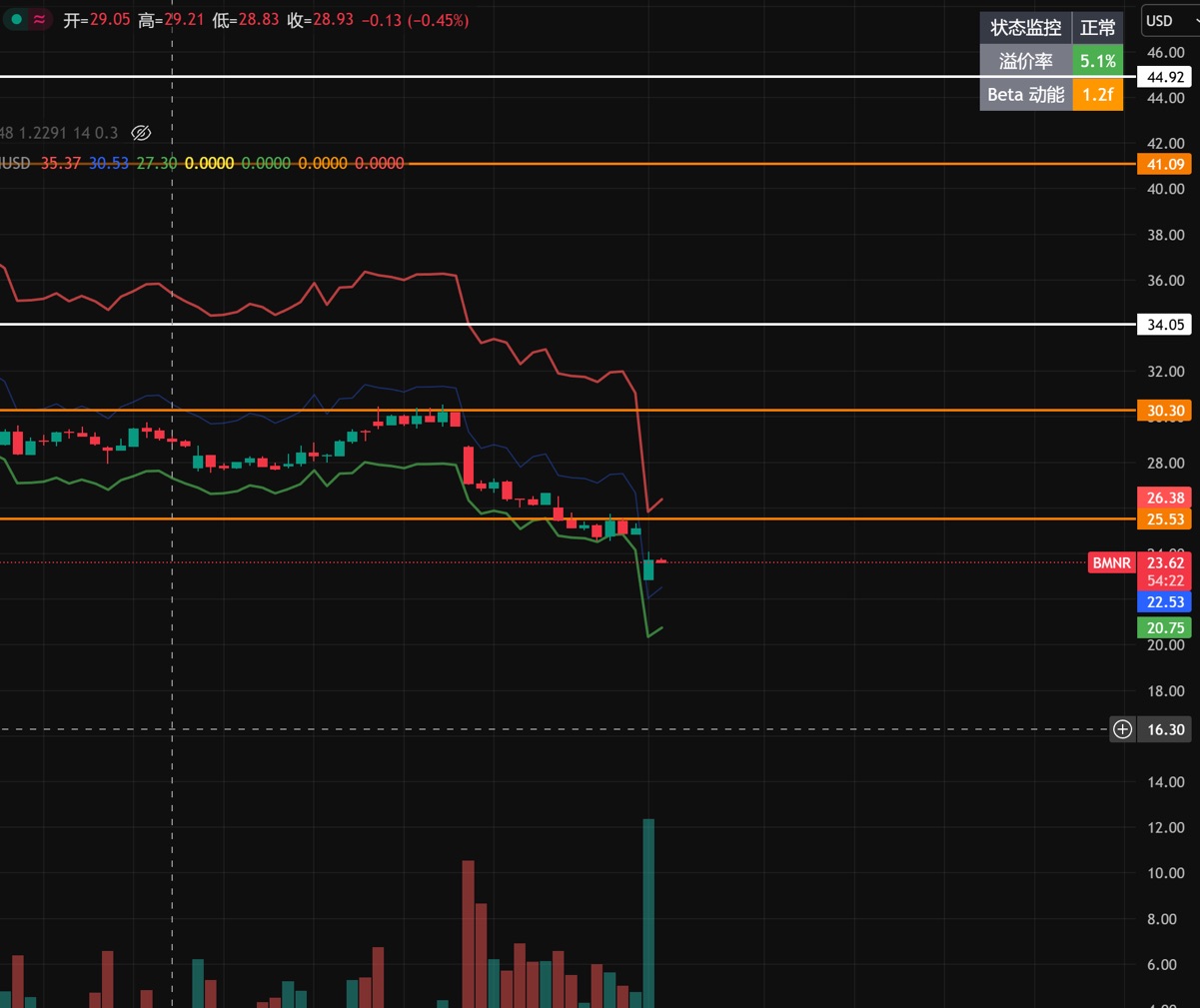Click the green market status dot
Viewport: 1200px width, 1008px height.
[17, 19]
